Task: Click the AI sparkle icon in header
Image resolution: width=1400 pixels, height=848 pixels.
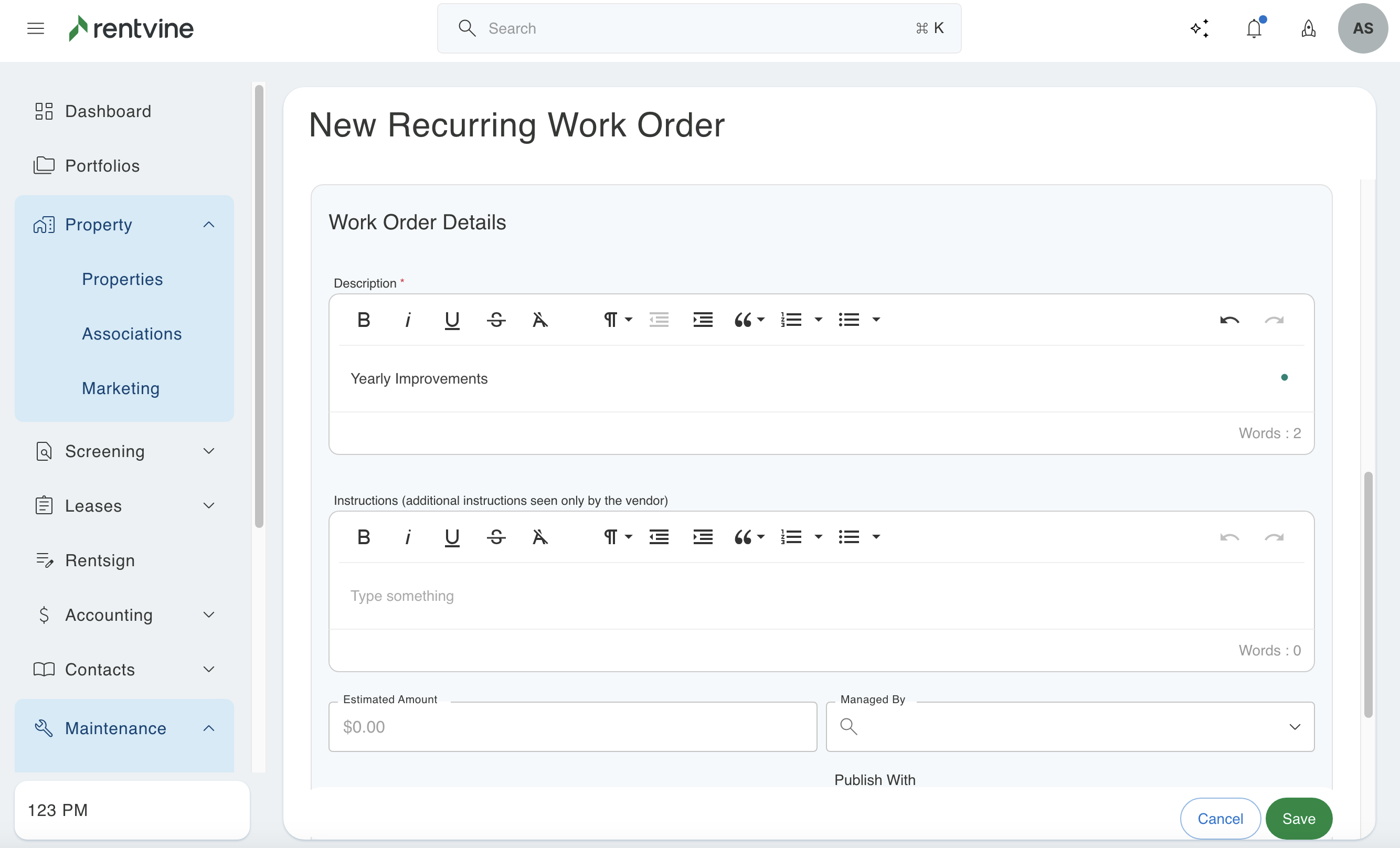Action: 1200,28
